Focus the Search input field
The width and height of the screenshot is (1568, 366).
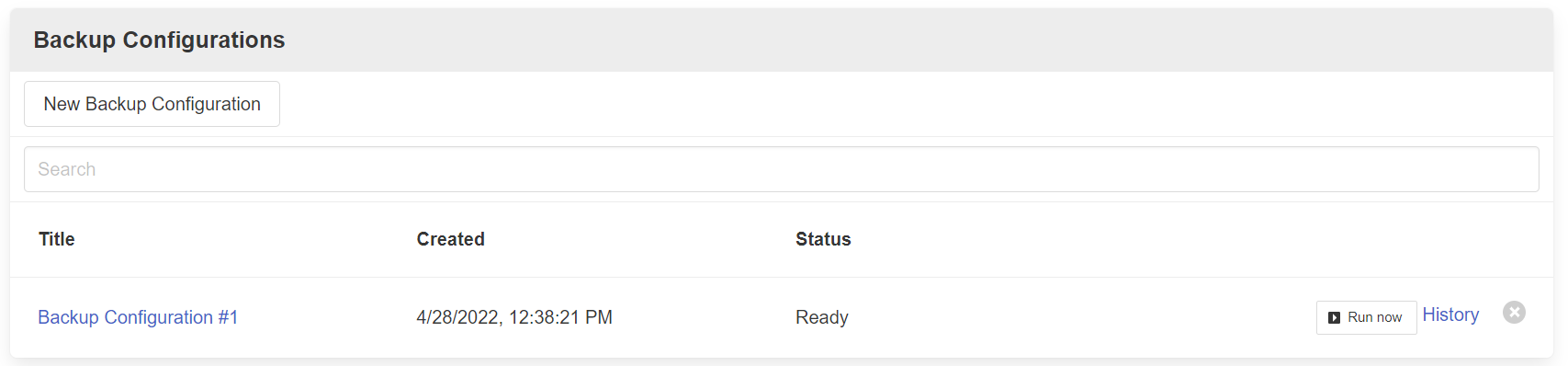point(781,169)
